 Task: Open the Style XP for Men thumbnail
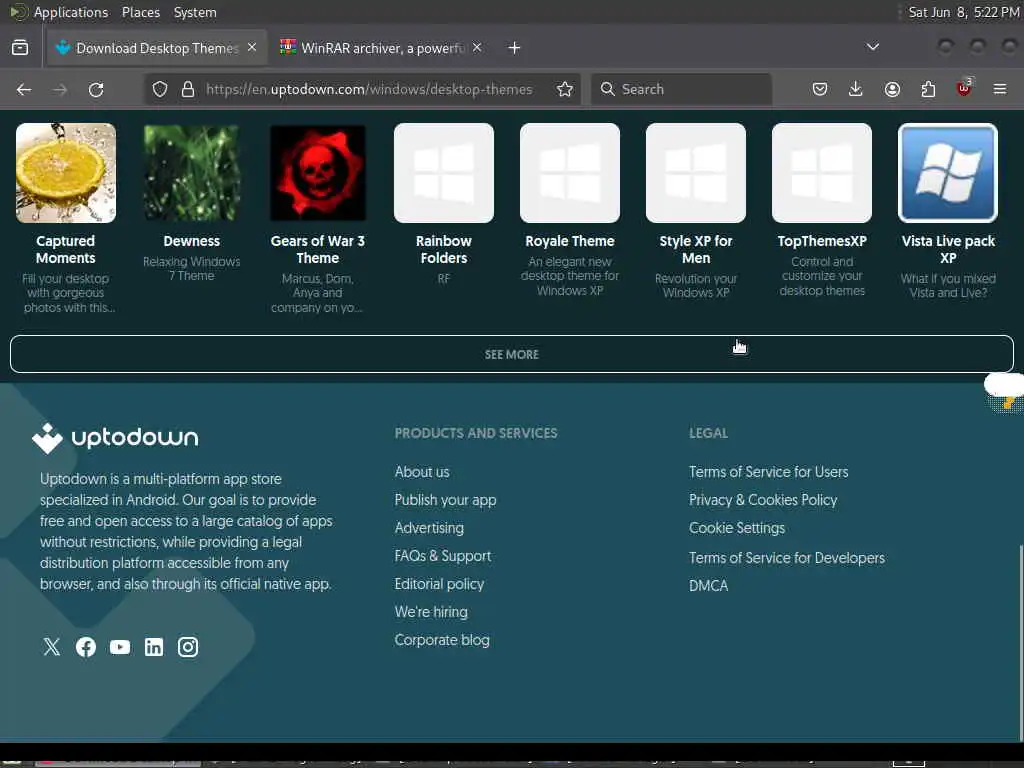click(x=696, y=173)
